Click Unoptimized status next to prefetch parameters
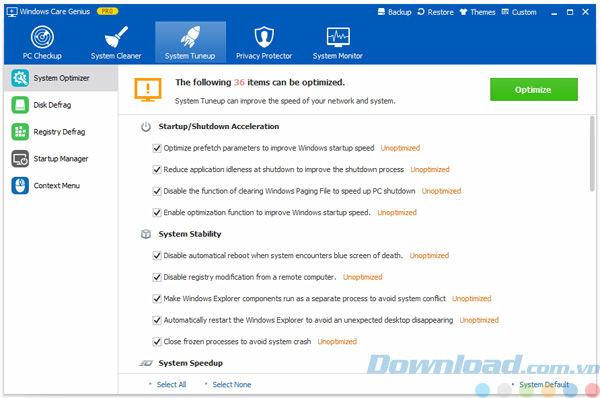Image resolution: width=600 pixels, height=398 pixels. (x=400, y=148)
